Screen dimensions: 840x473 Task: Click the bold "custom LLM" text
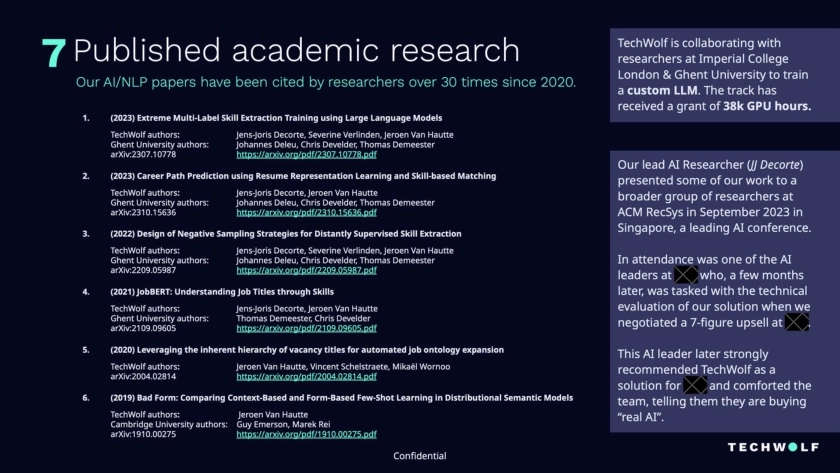(668, 90)
